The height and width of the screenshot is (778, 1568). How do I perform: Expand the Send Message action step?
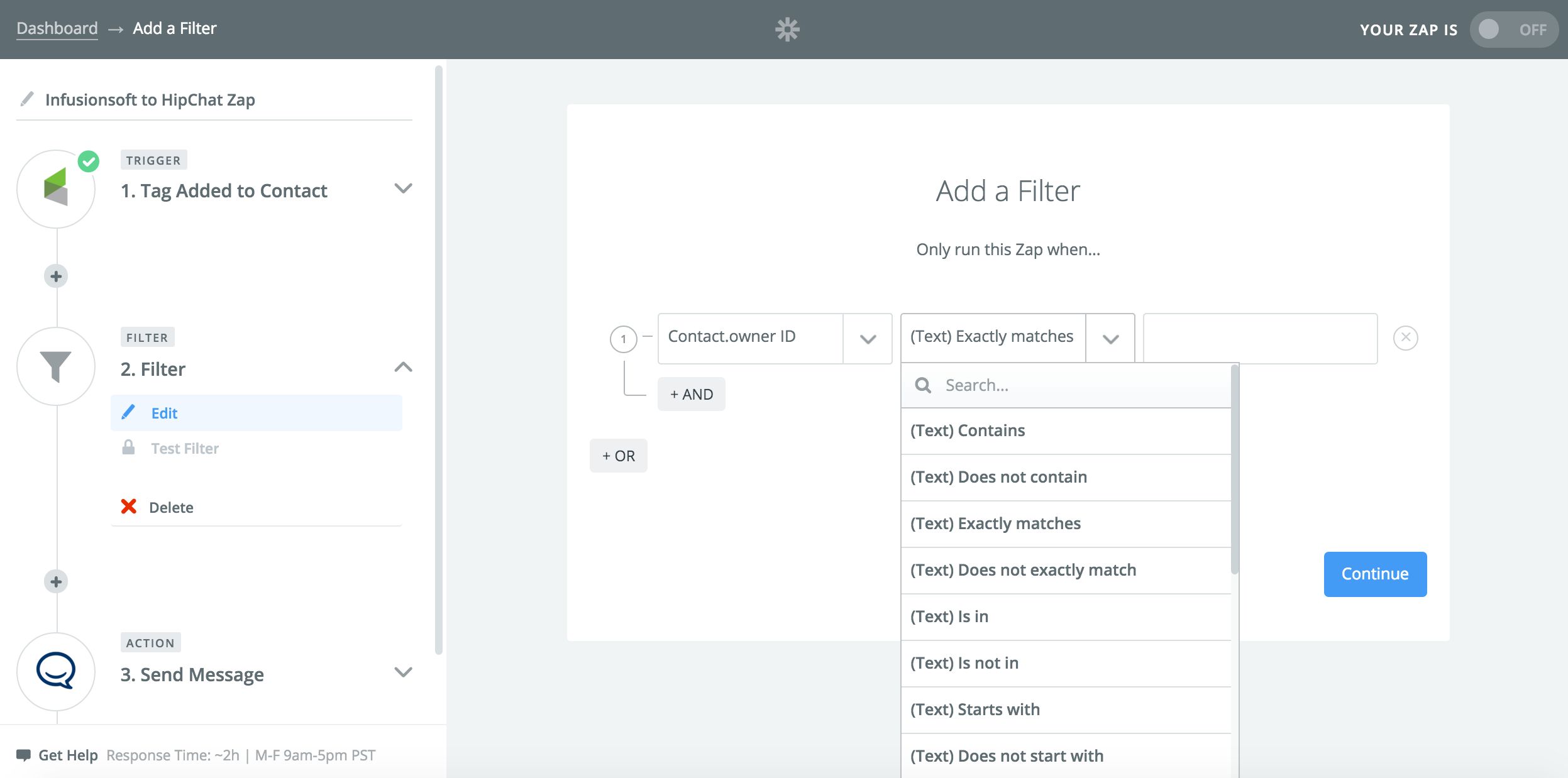click(x=403, y=672)
